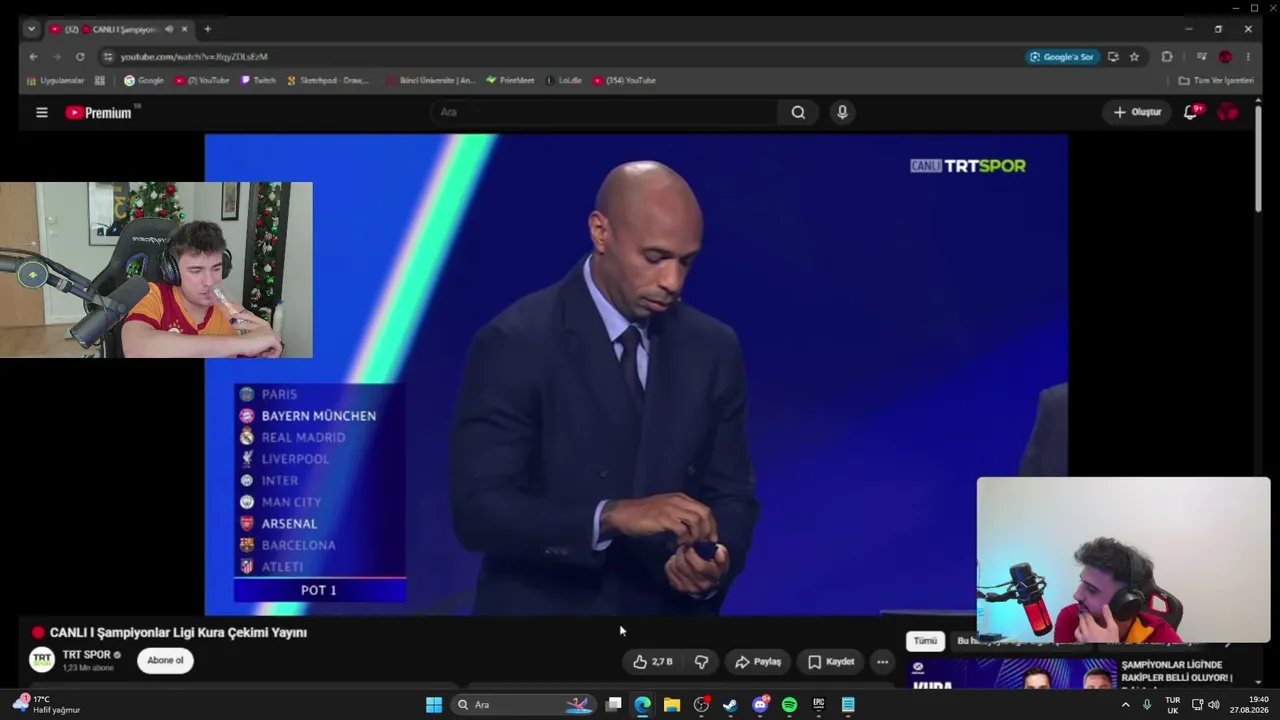Share the video via Paylaş
Viewport: 1280px width, 720px height.
tap(758, 661)
